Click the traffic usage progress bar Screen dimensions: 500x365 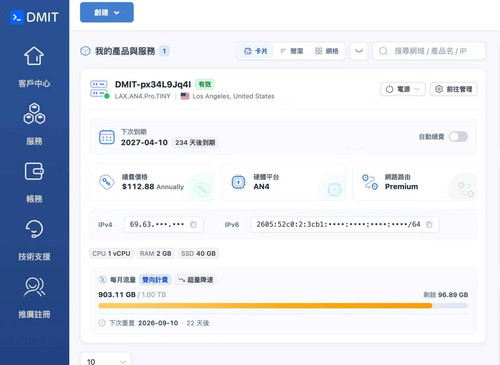click(283, 305)
